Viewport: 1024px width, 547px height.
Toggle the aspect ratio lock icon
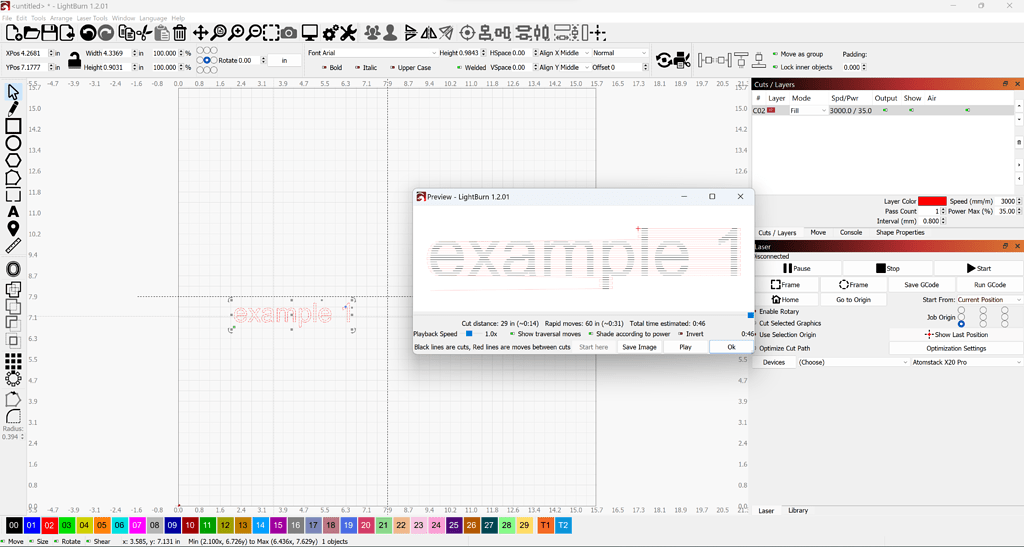[74, 60]
